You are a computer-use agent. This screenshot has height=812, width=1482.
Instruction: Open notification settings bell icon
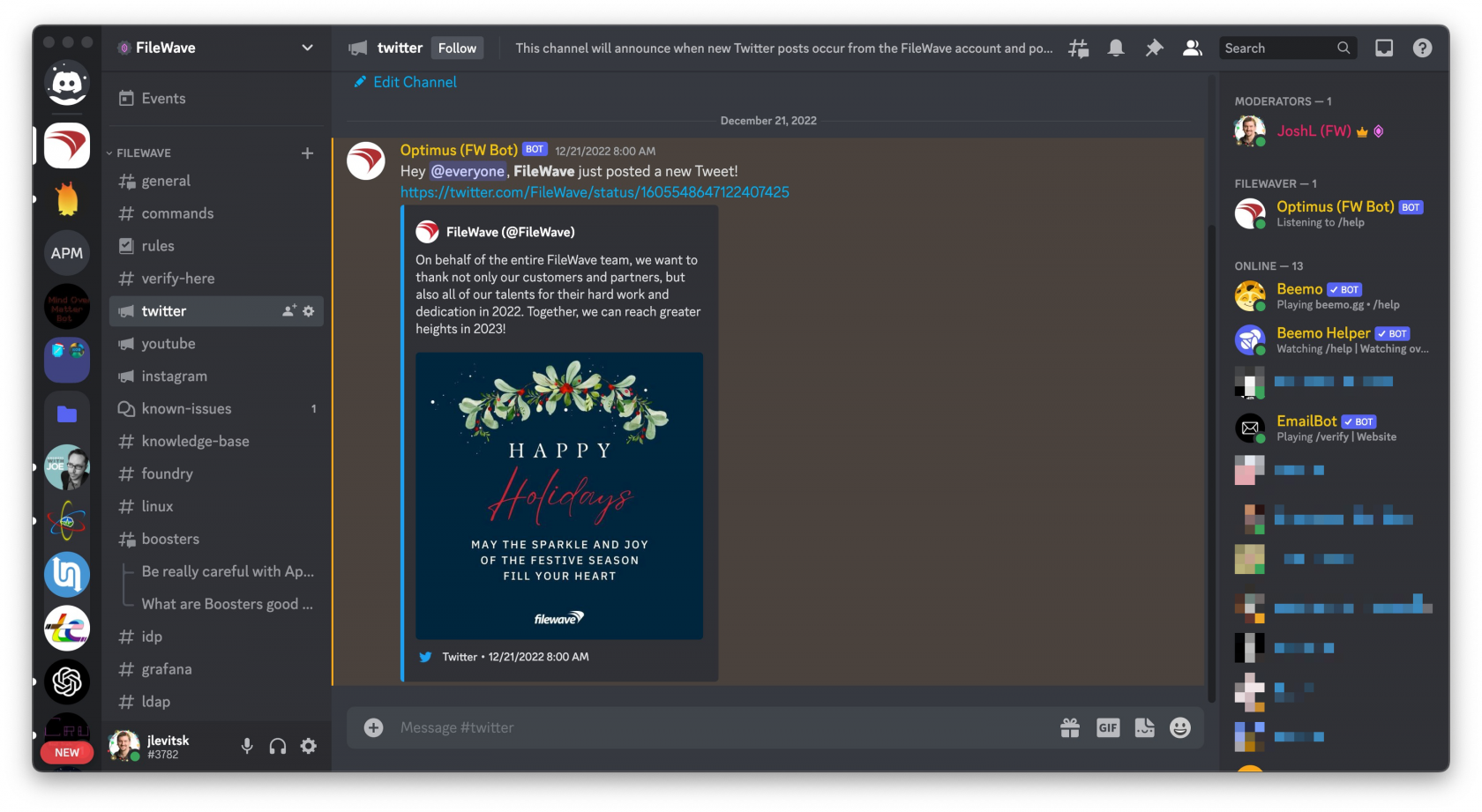tap(1116, 48)
